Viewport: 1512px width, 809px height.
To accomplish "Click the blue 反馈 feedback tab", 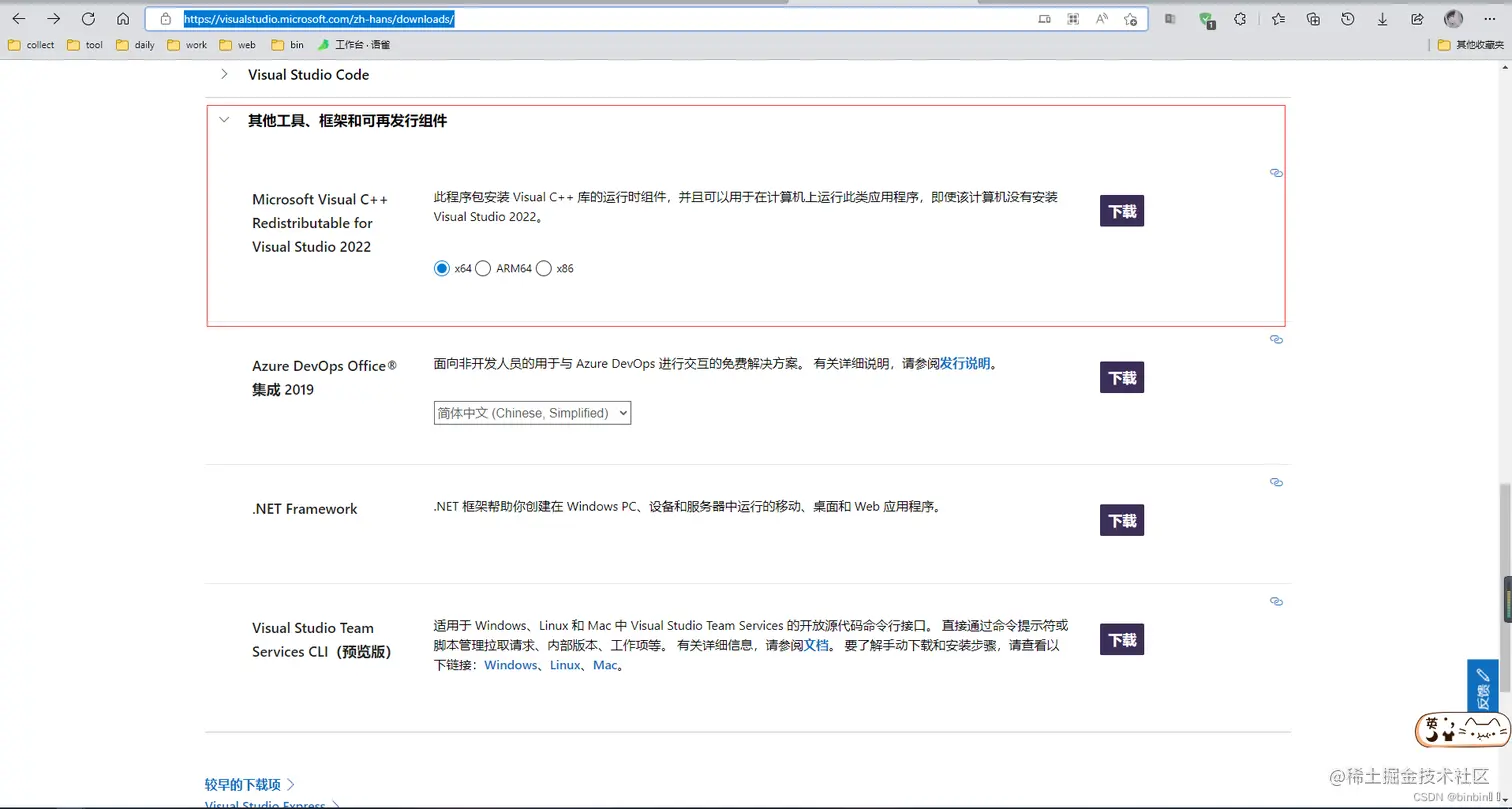I will (x=1482, y=688).
